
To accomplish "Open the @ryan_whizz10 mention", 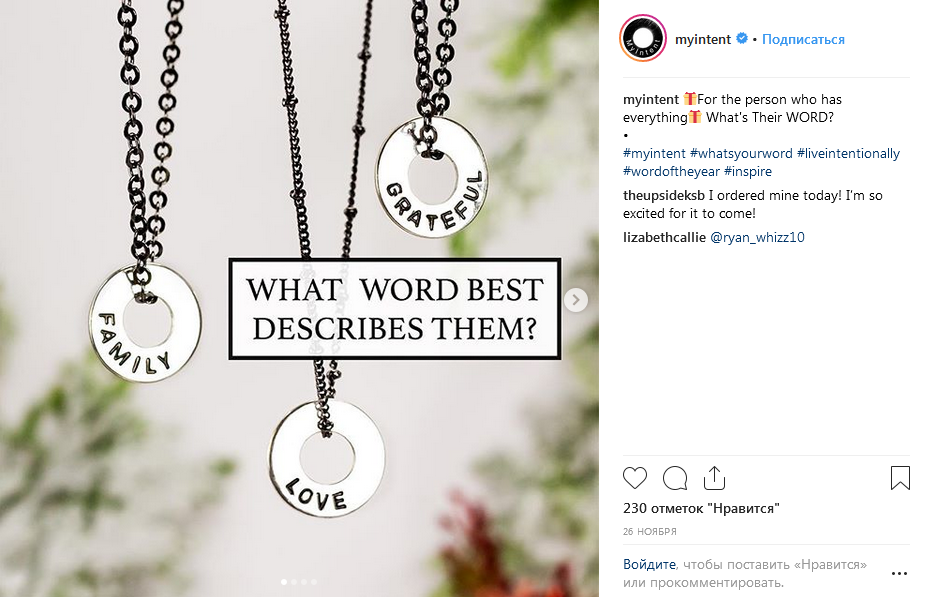I will click(757, 237).
